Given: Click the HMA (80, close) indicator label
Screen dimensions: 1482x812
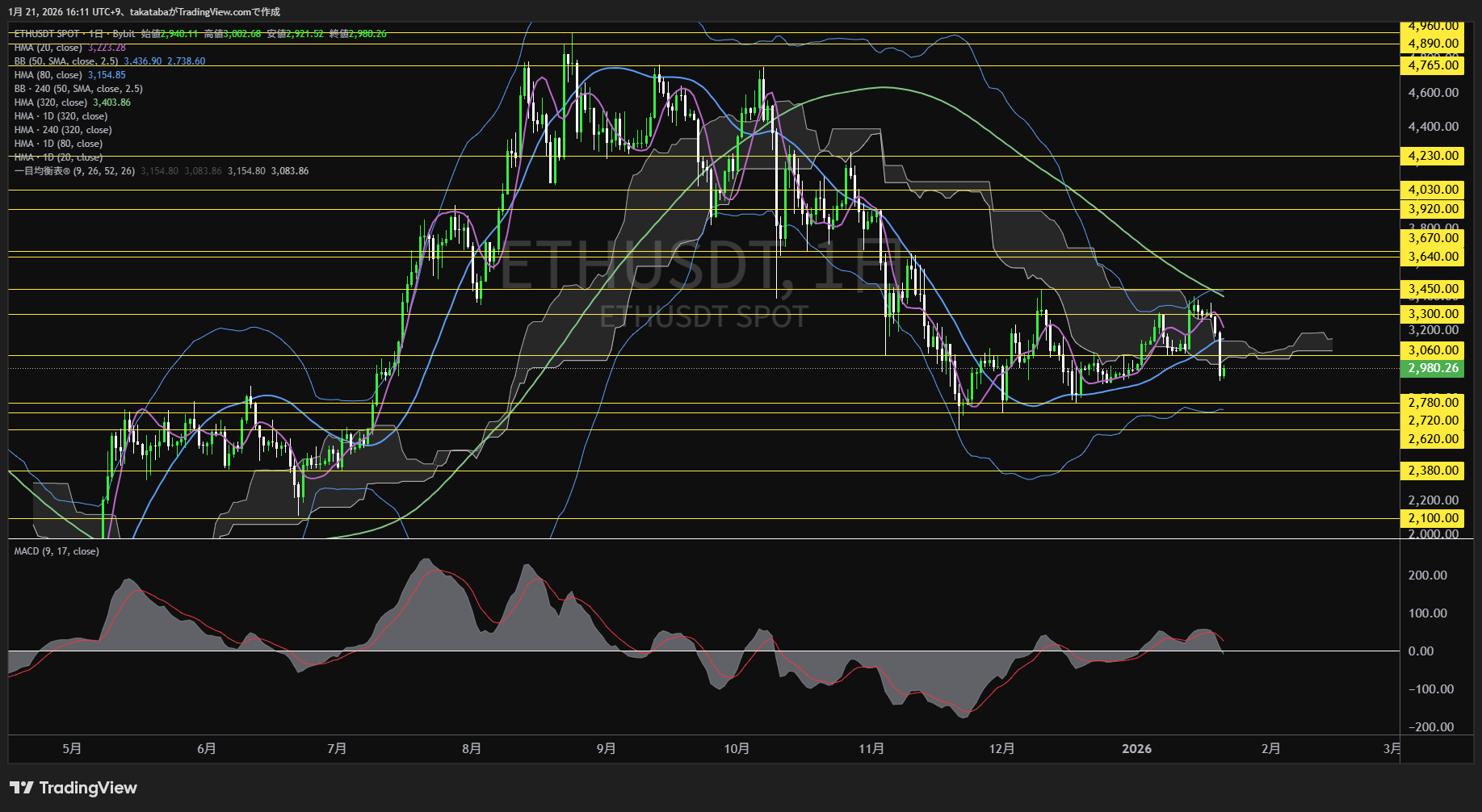Looking at the screenshot, I should click(x=48, y=75).
